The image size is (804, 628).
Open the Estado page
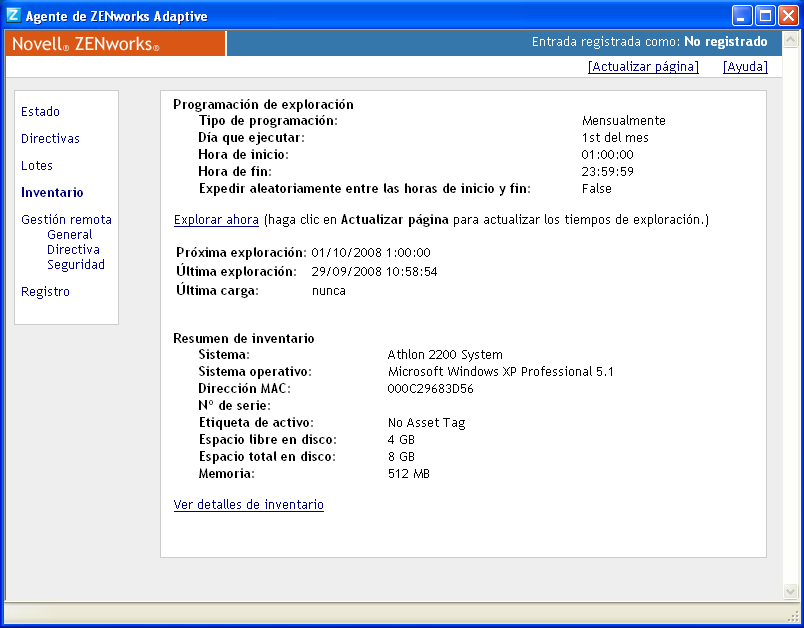pos(41,111)
